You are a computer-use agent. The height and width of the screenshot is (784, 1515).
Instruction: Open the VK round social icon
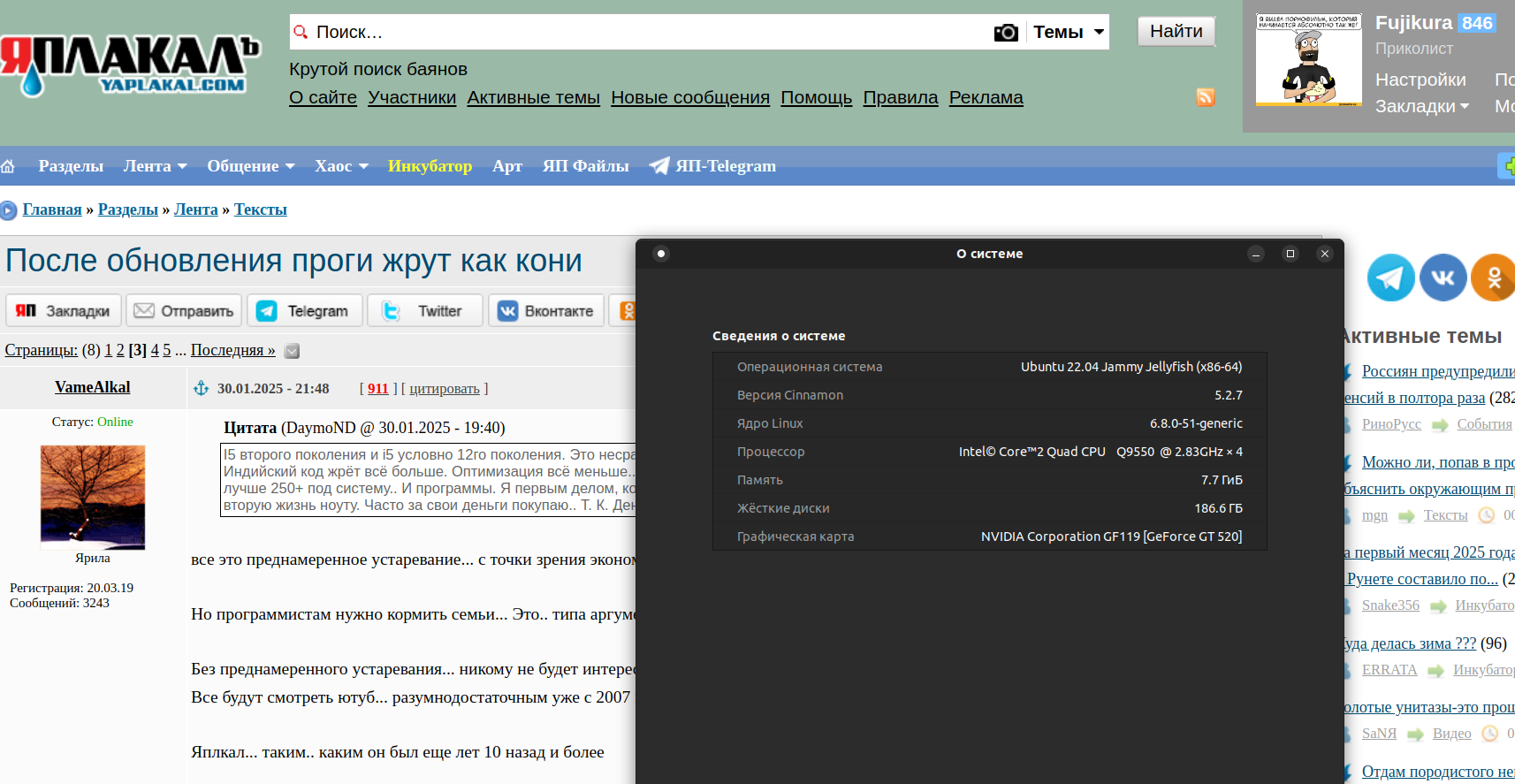1443,278
